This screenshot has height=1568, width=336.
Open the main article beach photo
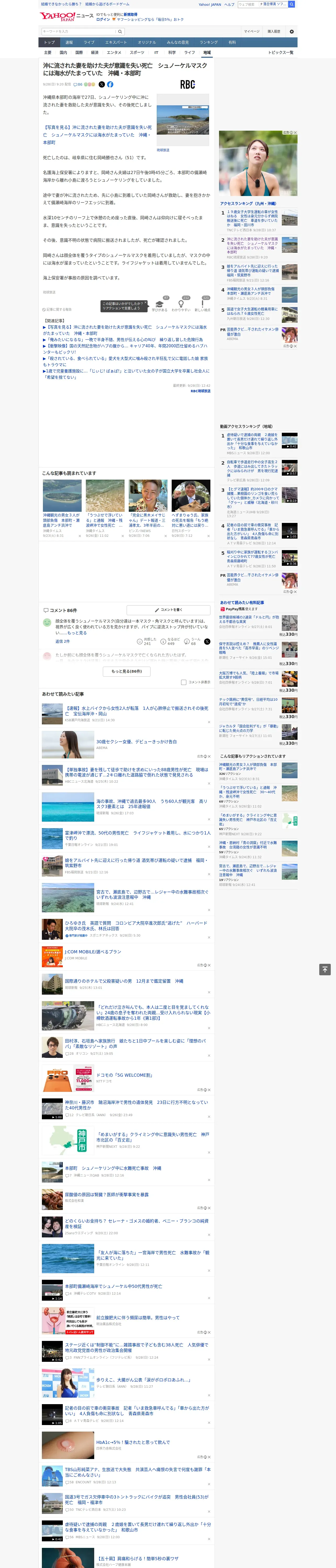point(182,119)
